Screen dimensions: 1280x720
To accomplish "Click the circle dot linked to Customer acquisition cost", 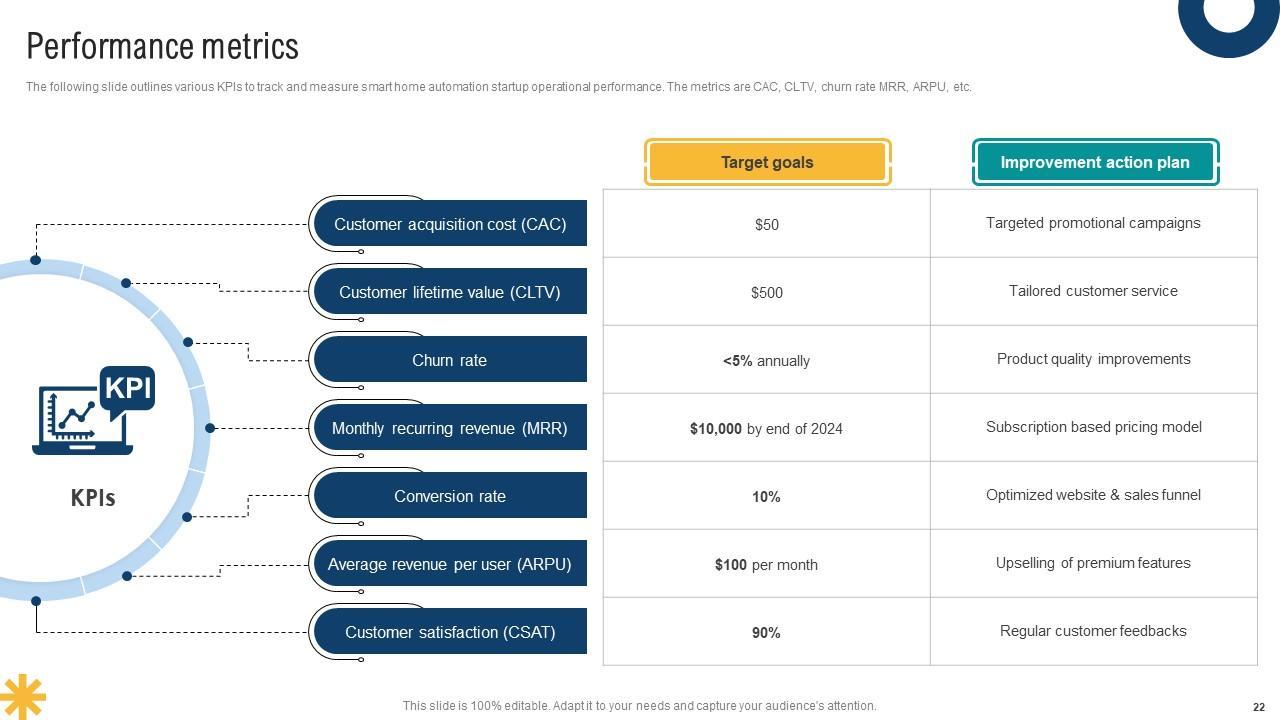I will pos(36,260).
